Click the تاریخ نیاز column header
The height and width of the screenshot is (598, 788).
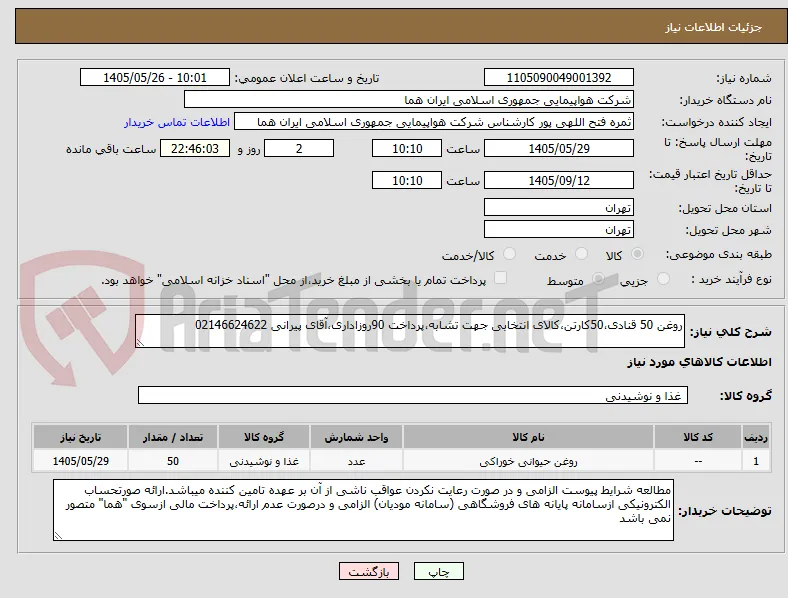coord(80,437)
